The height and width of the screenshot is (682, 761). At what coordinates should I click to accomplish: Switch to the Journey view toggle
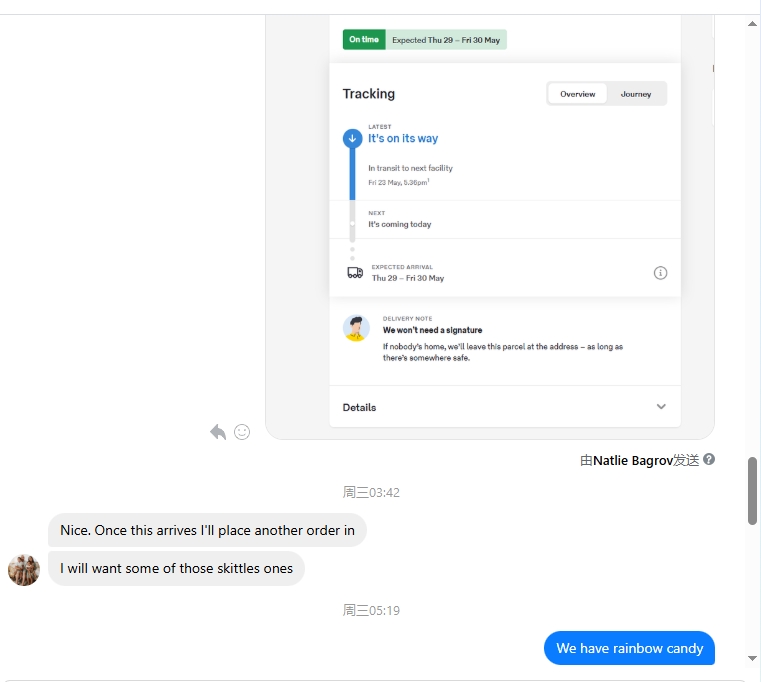(x=636, y=94)
